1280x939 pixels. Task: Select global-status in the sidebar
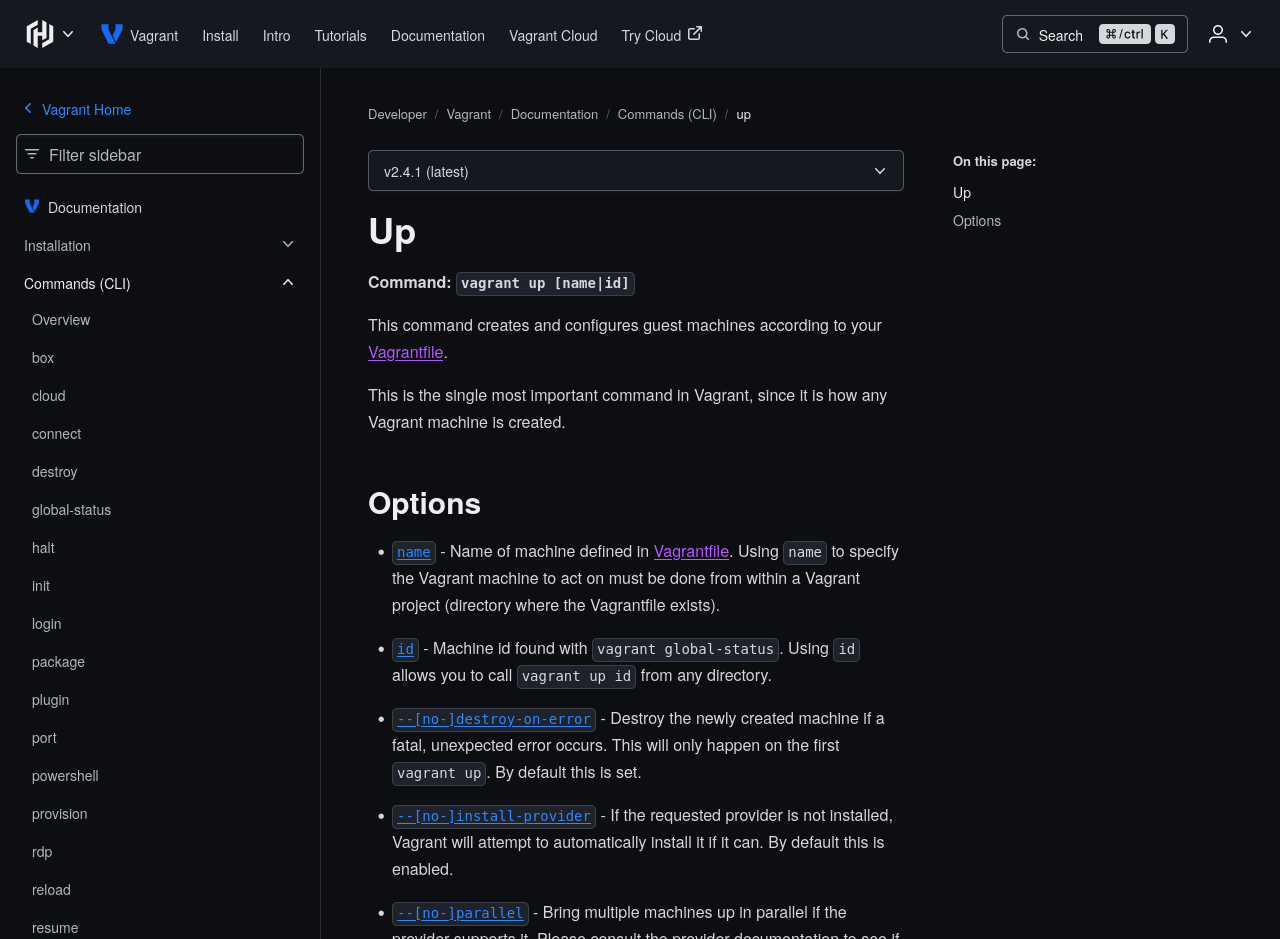71,510
